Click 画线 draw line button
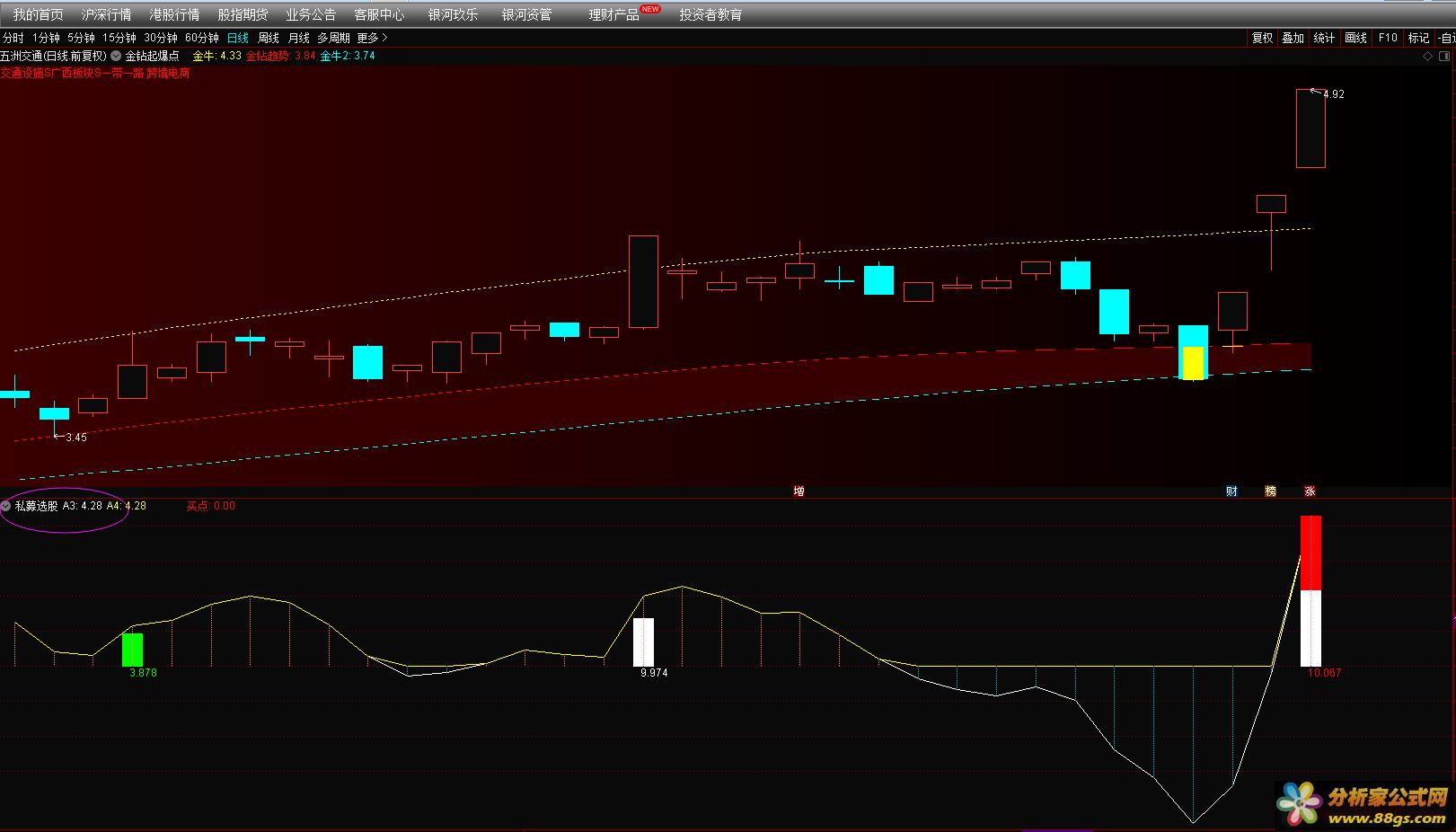 coord(1355,38)
